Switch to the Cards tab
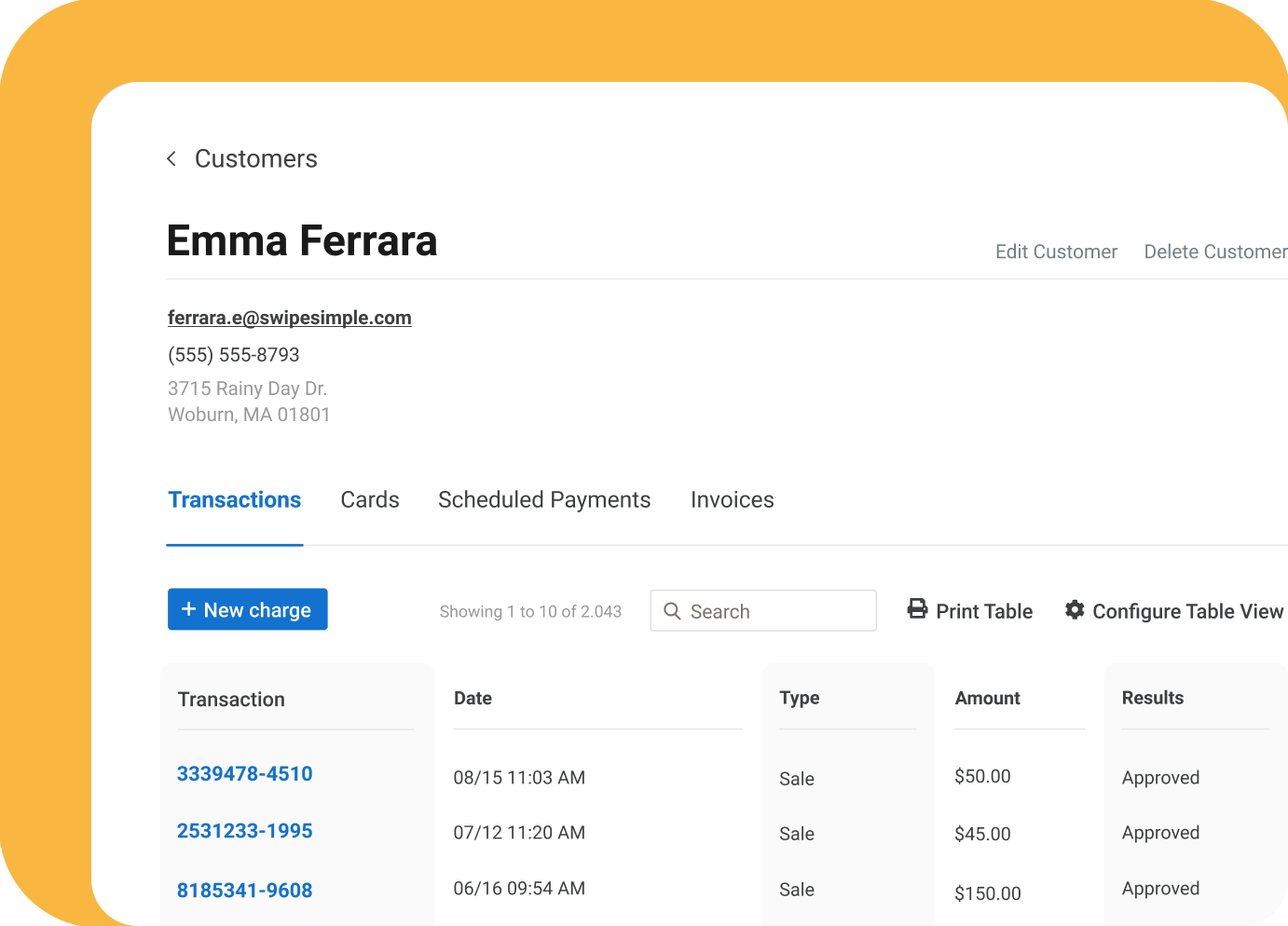The height and width of the screenshot is (926, 1288). point(370,500)
